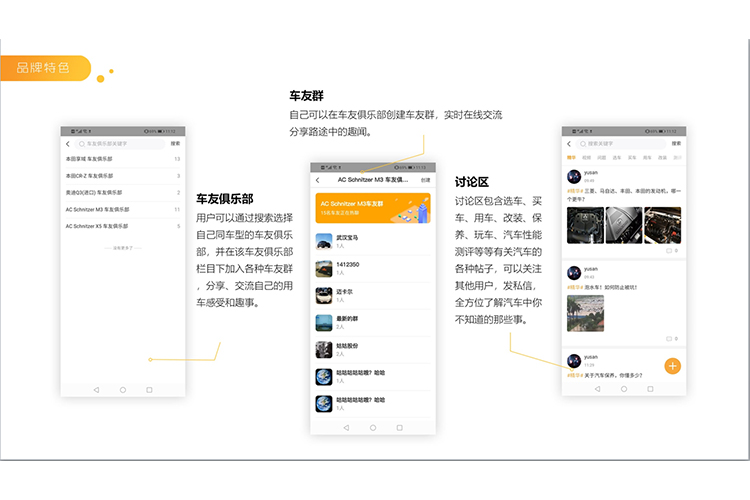Switch to the 选车 tab
The height and width of the screenshot is (500, 750).
click(617, 157)
